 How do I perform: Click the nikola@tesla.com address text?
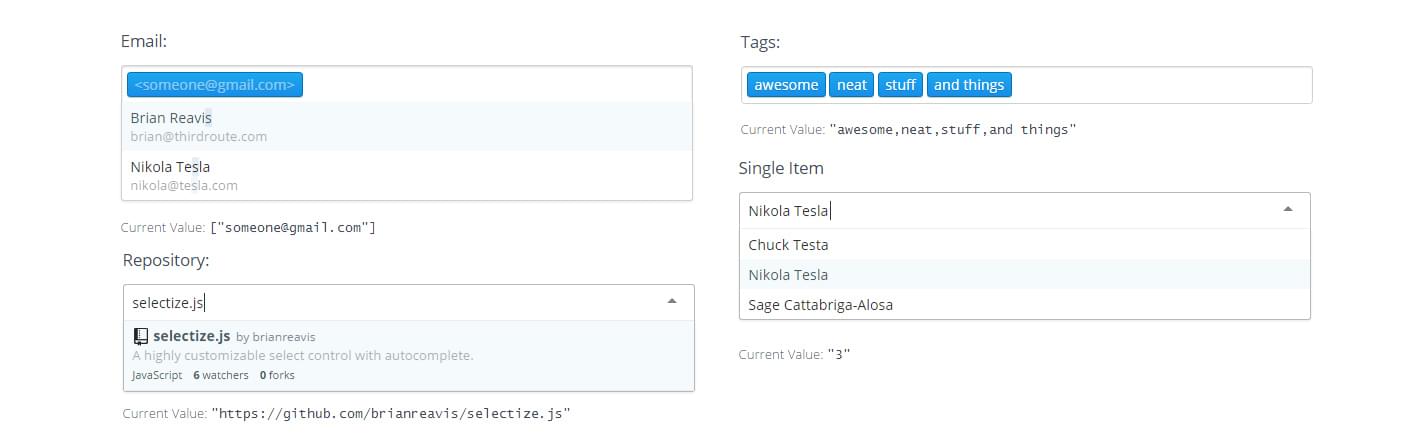click(184, 185)
